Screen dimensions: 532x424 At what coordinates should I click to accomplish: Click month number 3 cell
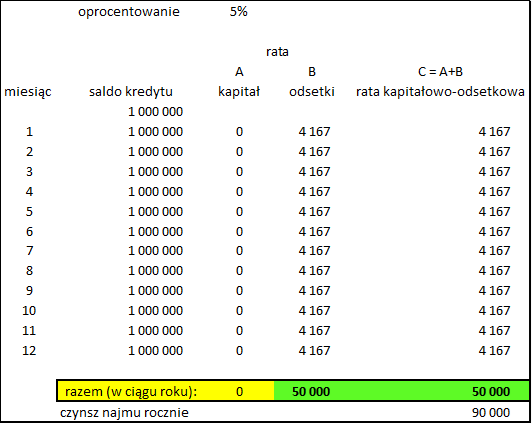click(x=30, y=172)
